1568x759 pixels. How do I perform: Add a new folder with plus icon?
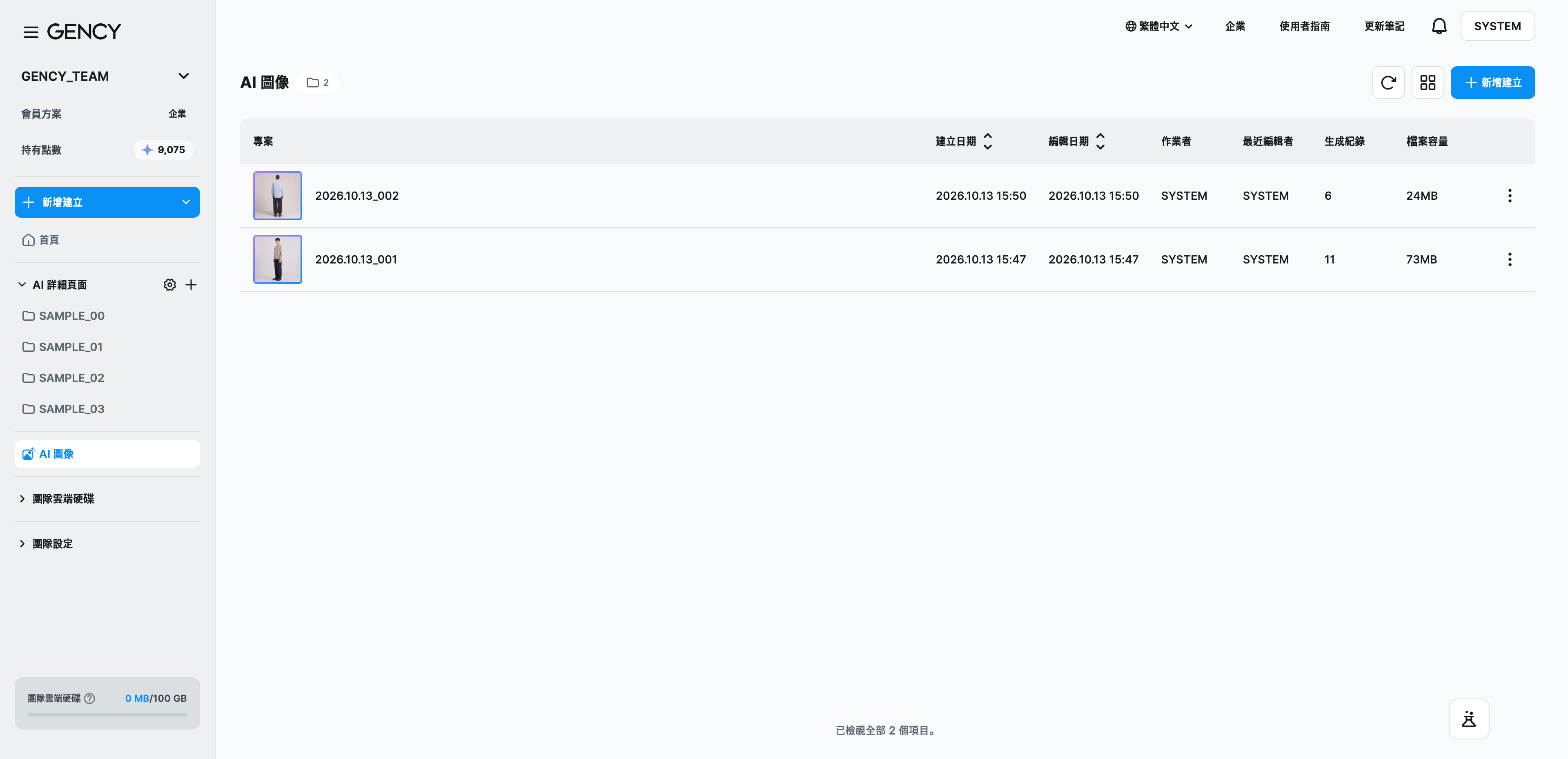click(x=191, y=284)
